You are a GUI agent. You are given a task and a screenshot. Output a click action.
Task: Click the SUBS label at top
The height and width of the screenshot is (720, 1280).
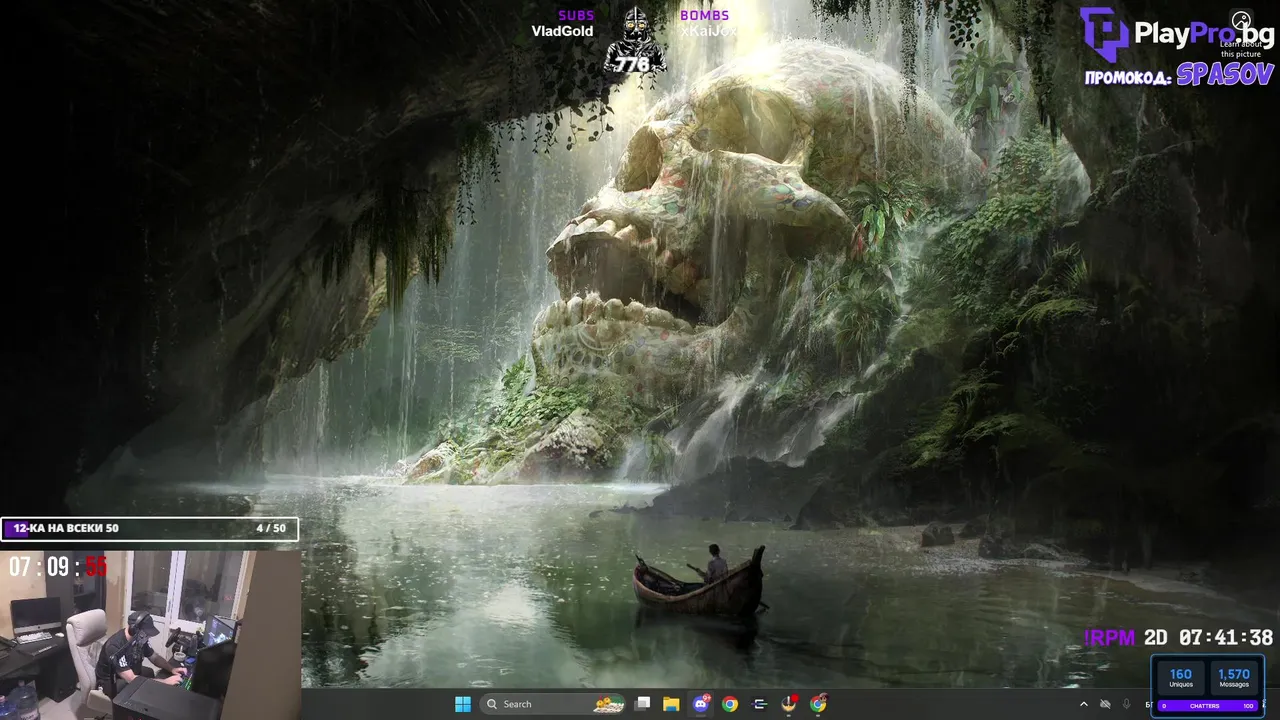576,15
